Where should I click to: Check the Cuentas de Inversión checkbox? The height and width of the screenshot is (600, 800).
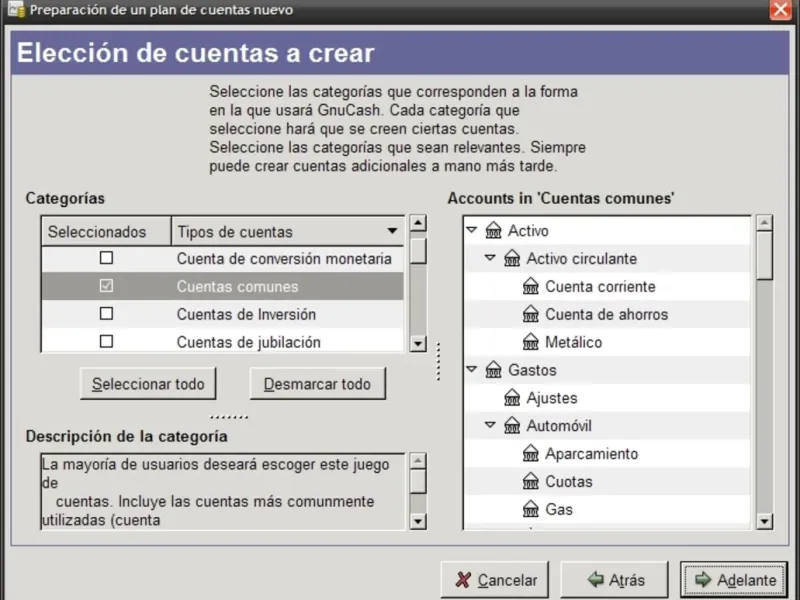(106, 314)
